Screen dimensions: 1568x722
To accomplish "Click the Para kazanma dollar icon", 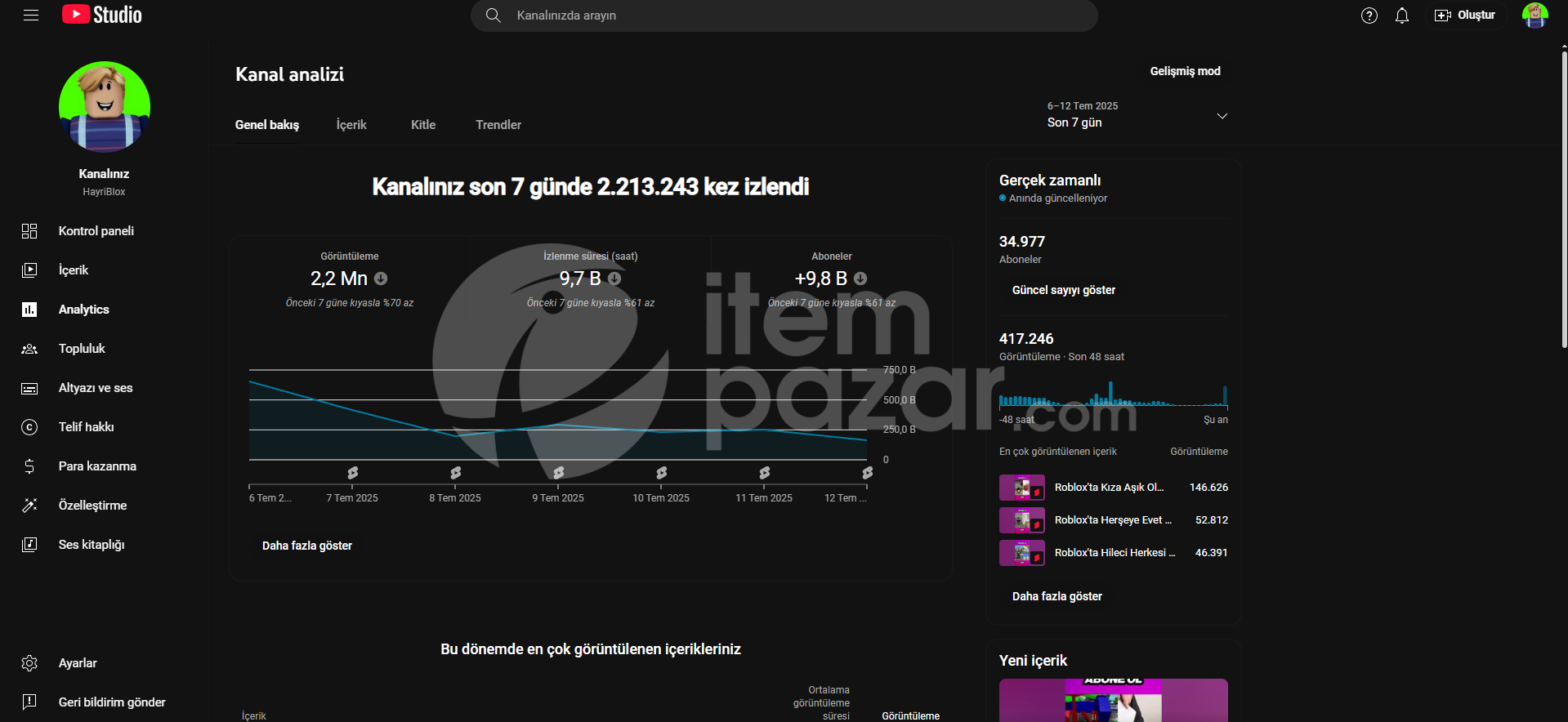I will click(29, 466).
